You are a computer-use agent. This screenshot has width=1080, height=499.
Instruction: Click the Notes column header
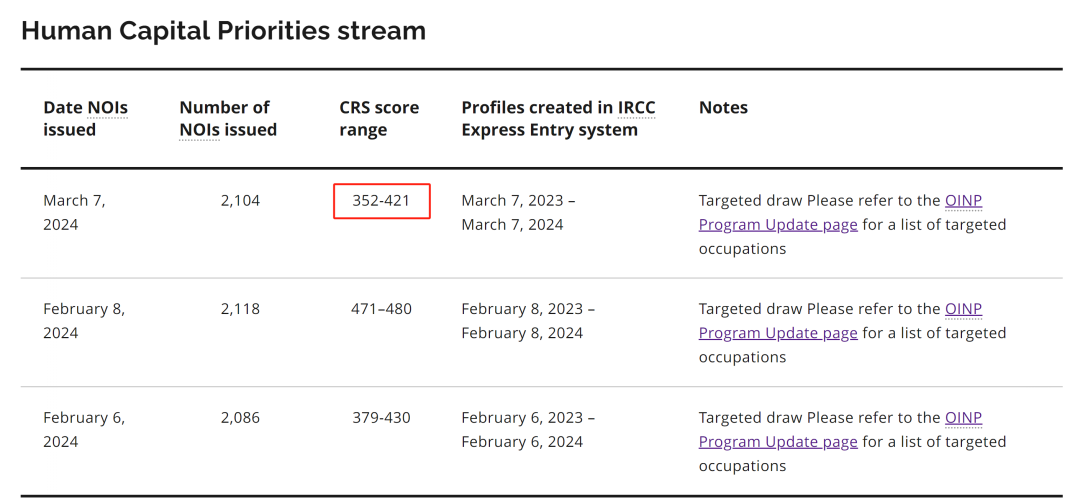[723, 107]
